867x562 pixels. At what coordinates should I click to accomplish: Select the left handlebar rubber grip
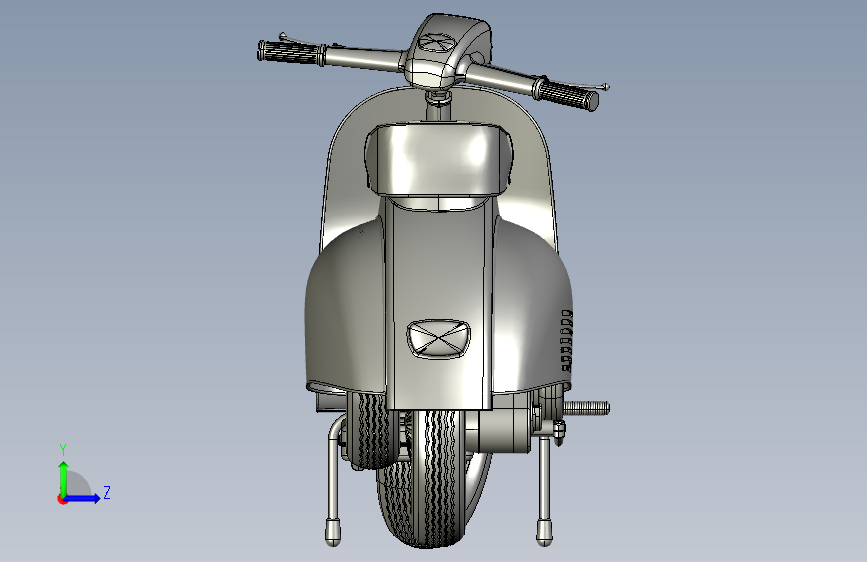tap(290, 52)
